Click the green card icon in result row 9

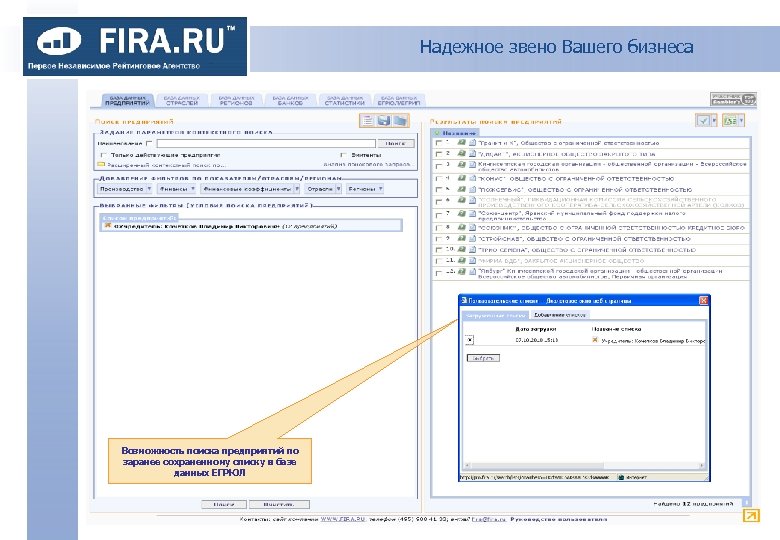(x=462, y=238)
